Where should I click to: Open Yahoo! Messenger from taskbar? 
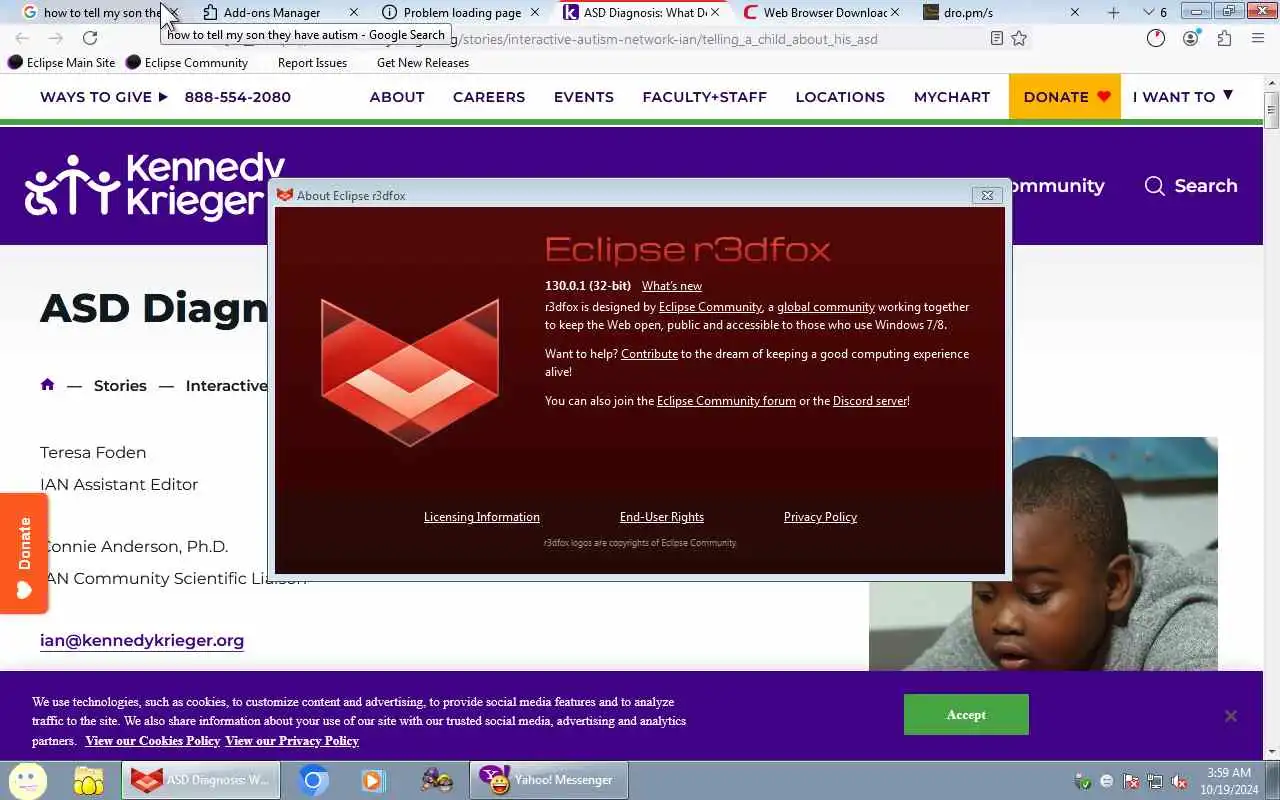tap(549, 780)
